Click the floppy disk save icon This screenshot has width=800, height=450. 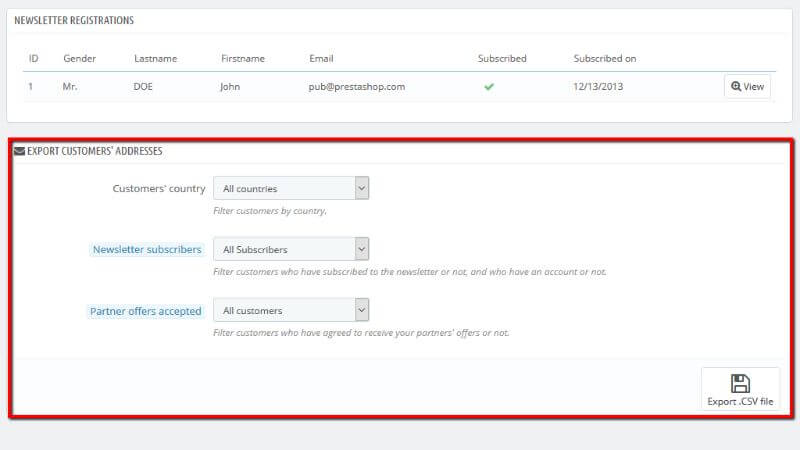pos(740,384)
